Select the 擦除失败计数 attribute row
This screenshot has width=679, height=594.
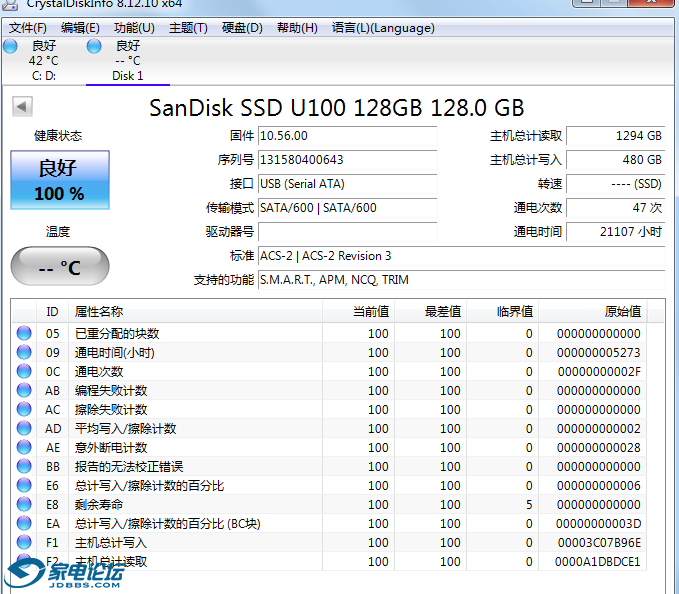(x=329, y=410)
